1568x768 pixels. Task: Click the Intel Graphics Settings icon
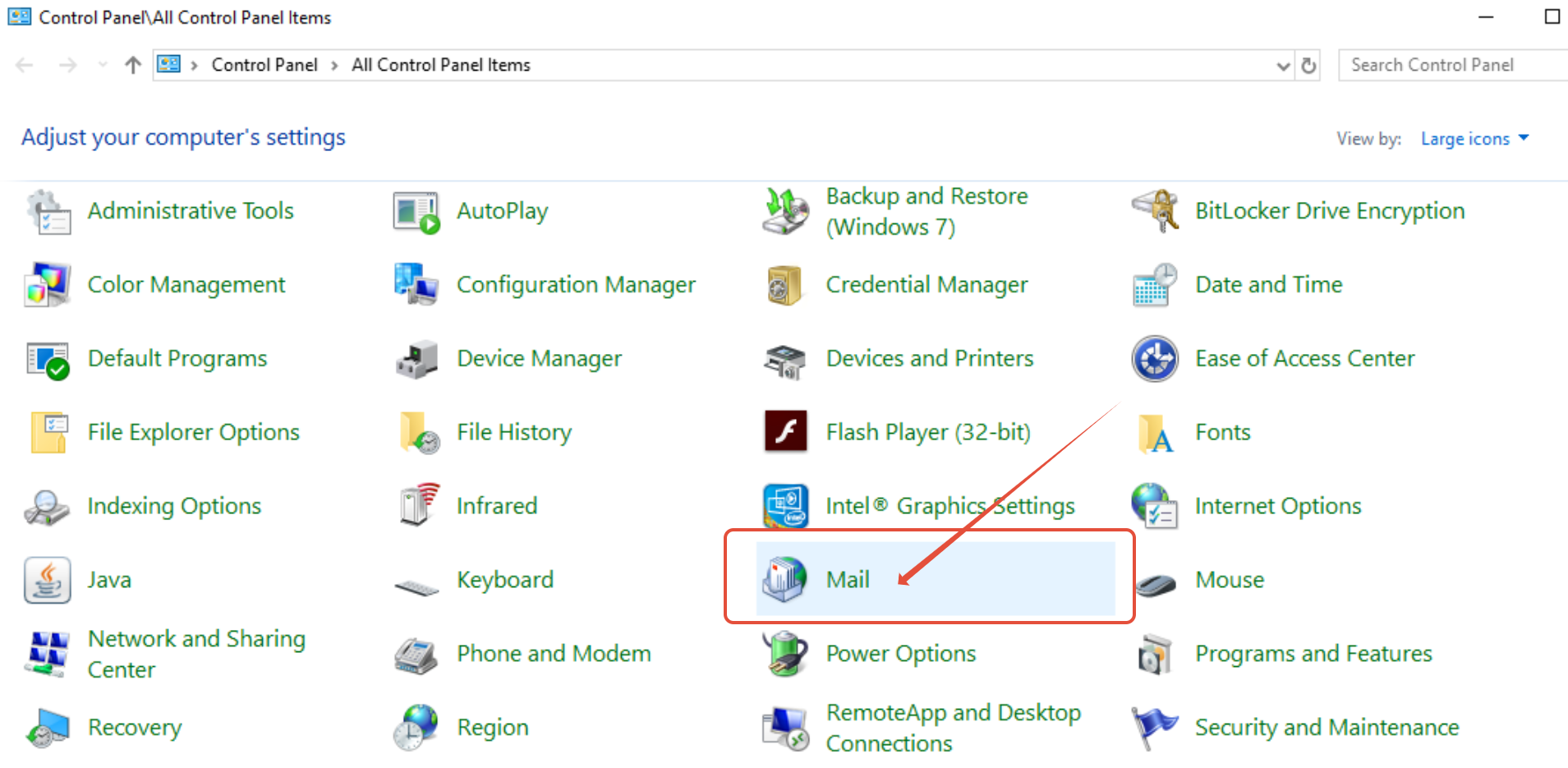coord(785,506)
